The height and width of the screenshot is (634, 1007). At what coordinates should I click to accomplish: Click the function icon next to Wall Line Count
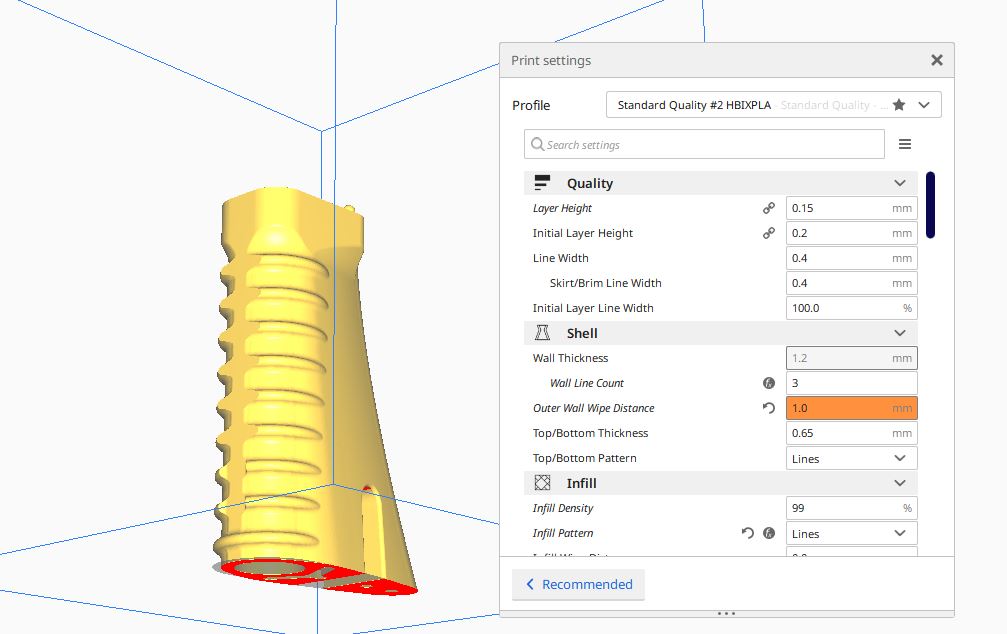[x=769, y=383]
